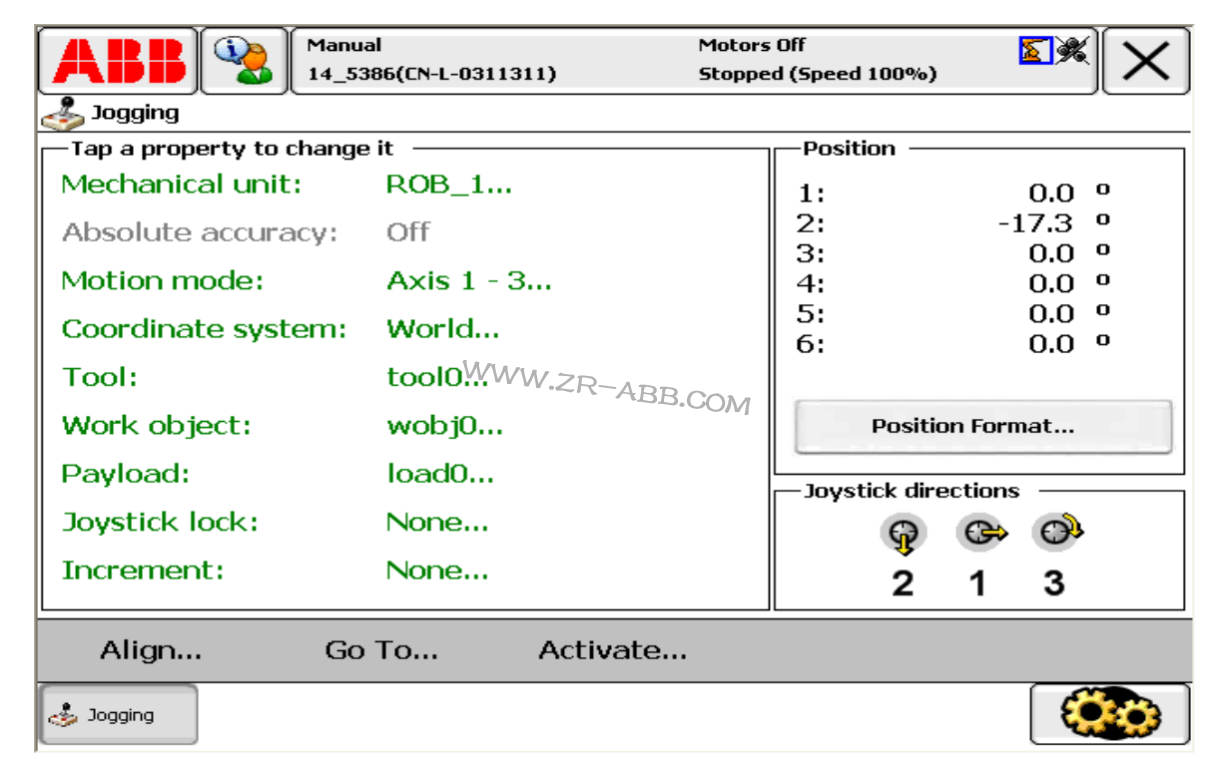
Task: Open the operator information icon
Action: pos(243,60)
